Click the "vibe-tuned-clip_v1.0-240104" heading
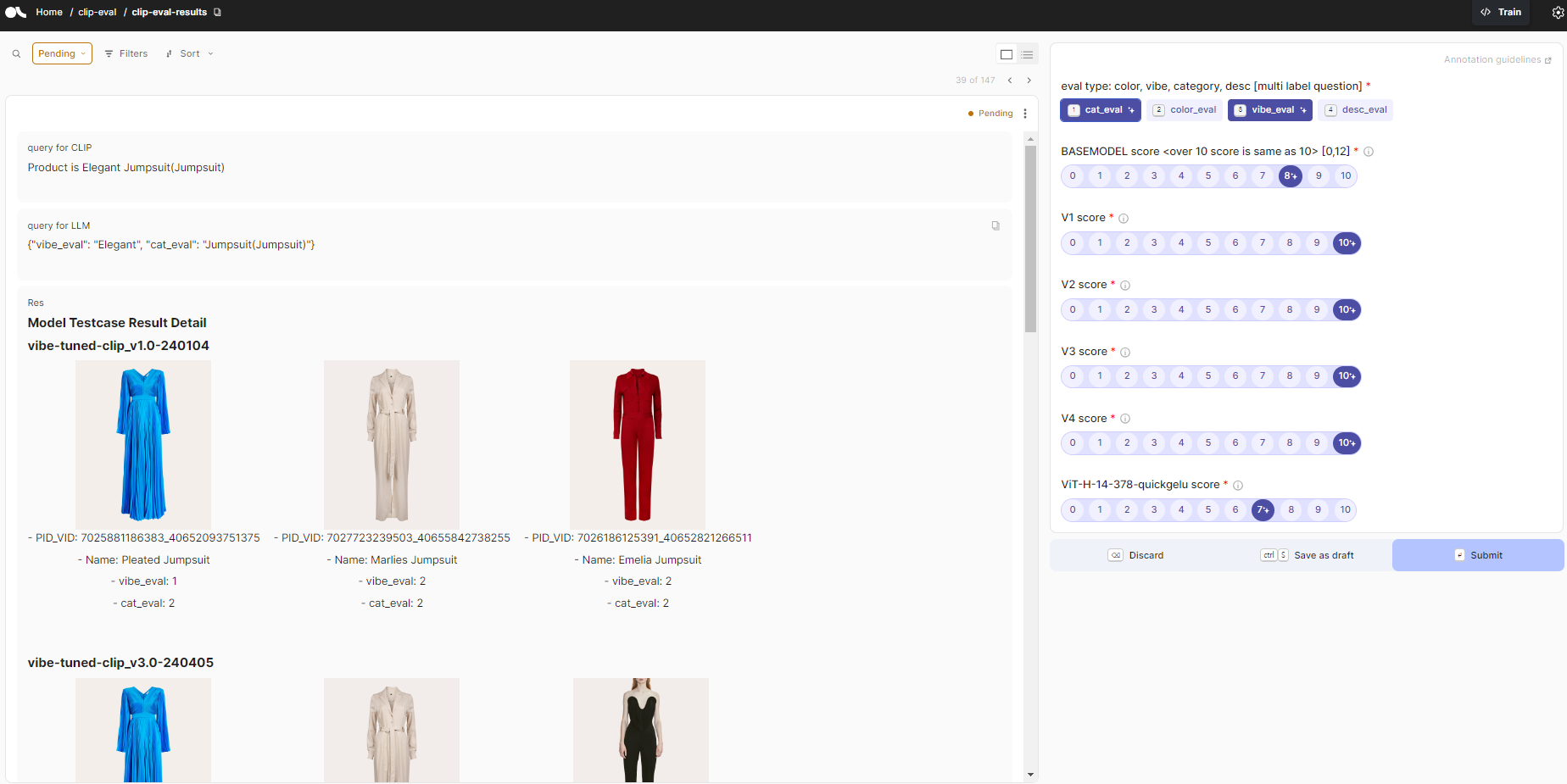Viewport: 1567px width, 784px height. point(119,346)
